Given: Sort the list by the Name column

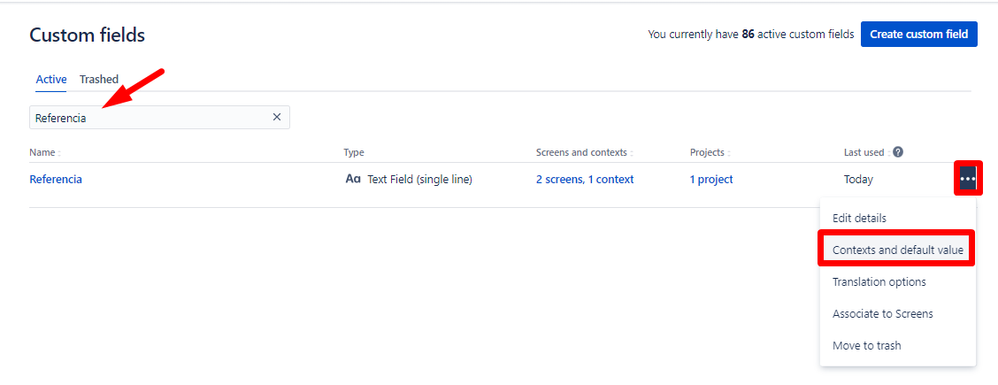Looking at the screenshot, I should pyautogui.click(x=45, y=153).
